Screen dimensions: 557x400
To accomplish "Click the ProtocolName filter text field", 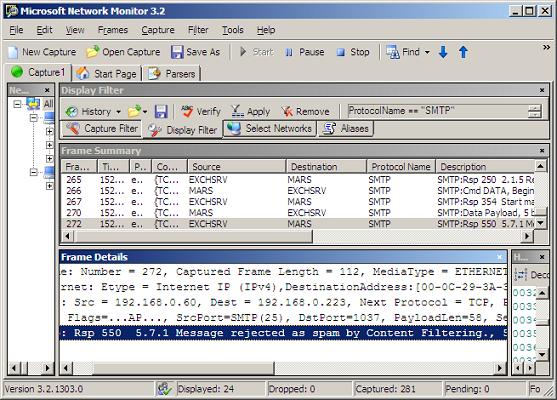I will (437, 111).
